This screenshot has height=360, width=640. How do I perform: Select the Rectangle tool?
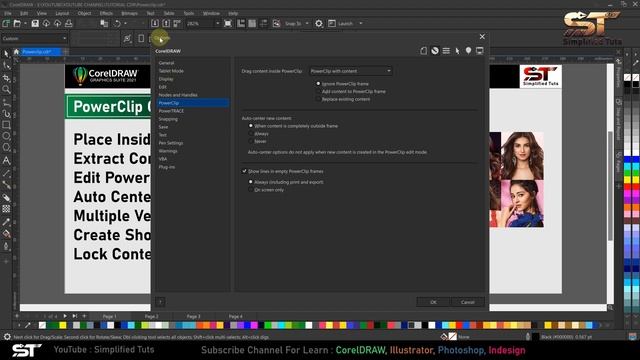tap(6, 124)
